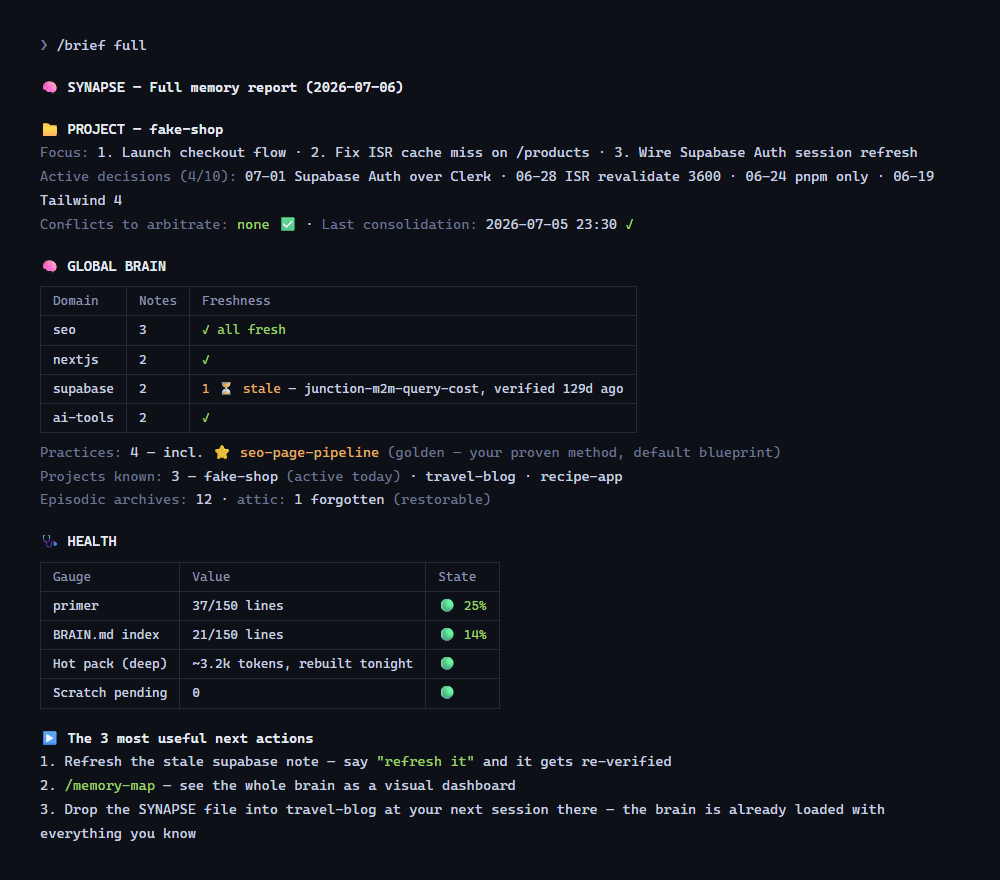Click fake-shop in Projects known line
The width and height of the screenshot is (1000, 880).
click(x=241, y=476)
